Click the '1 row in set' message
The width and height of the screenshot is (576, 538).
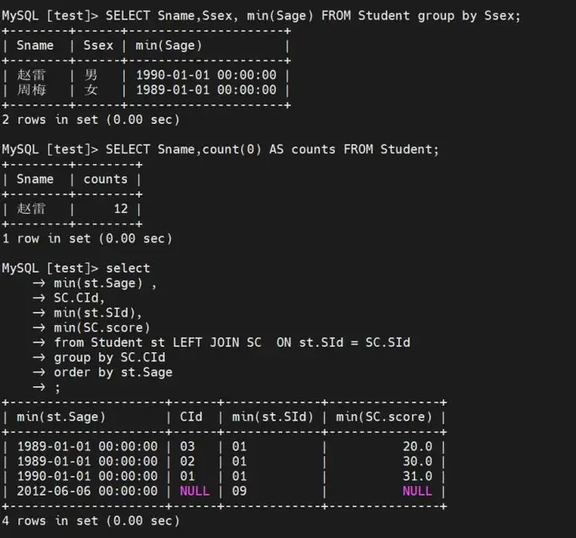[x=87, y=239]
